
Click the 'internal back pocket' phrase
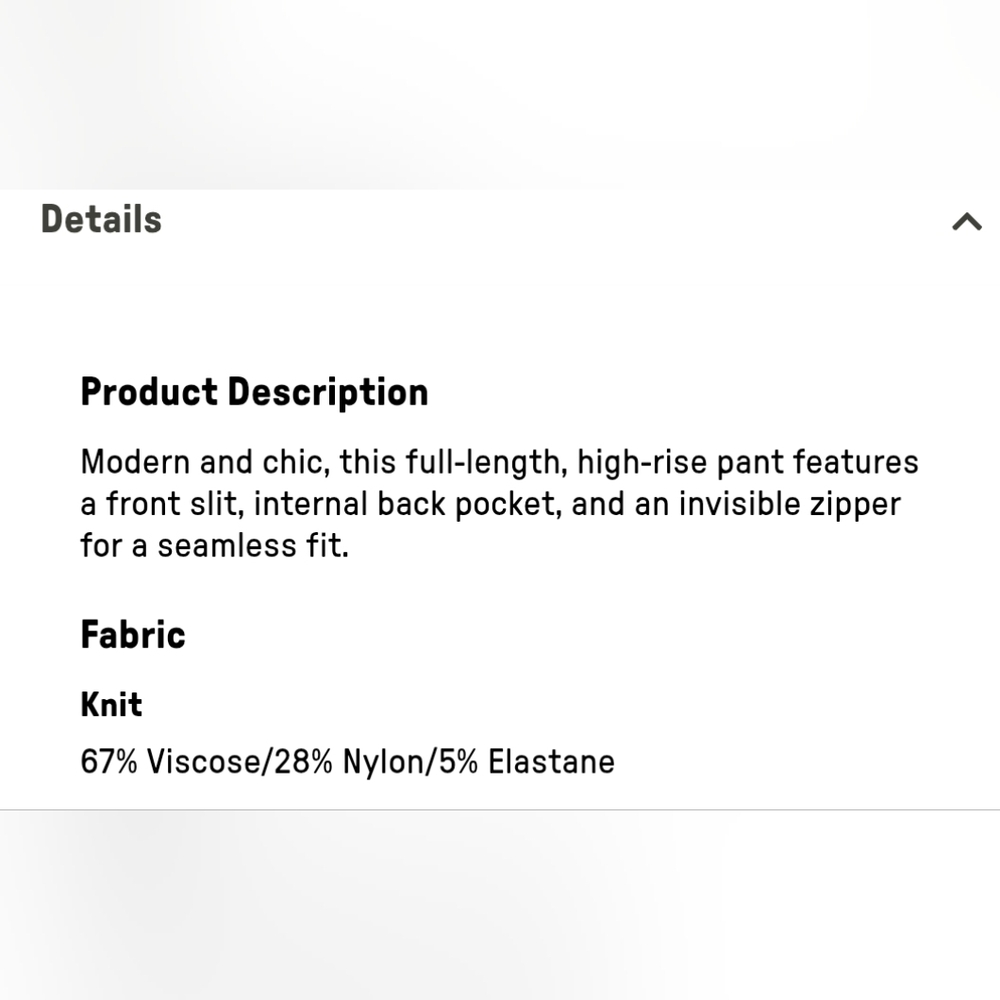407,504
